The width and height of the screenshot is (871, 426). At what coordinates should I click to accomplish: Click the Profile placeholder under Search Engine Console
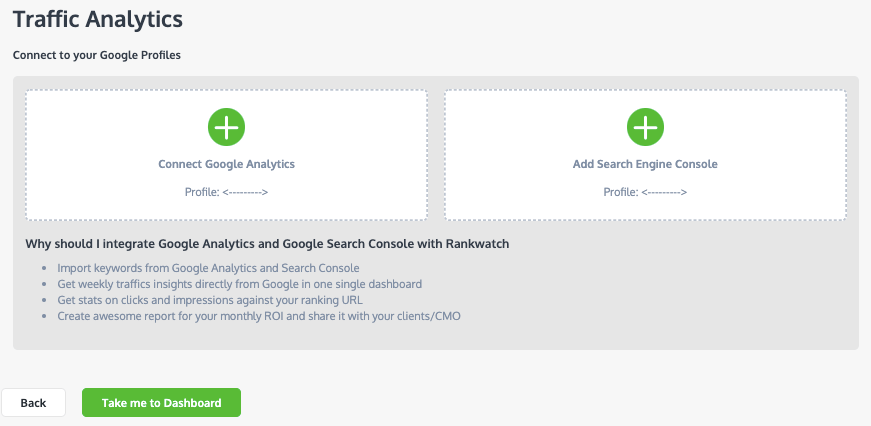click(x=645, y=192)
